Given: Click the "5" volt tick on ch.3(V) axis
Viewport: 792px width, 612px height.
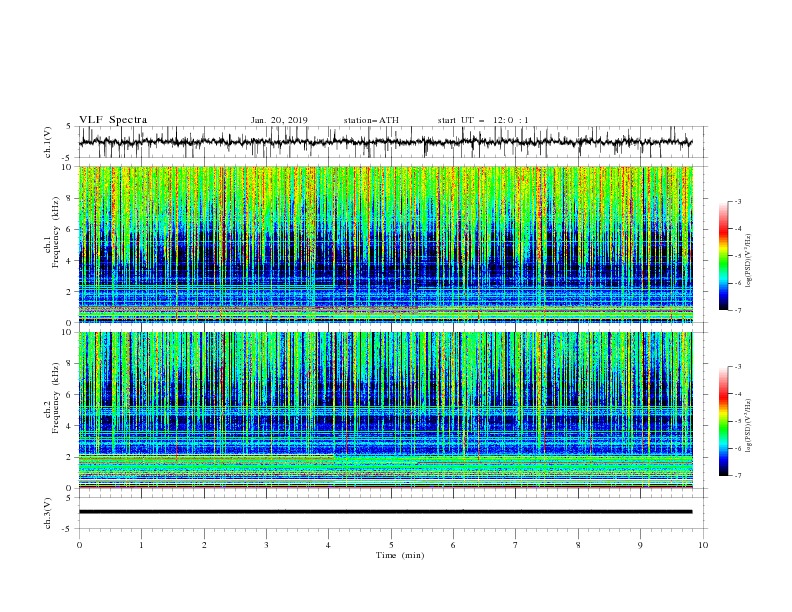Looking at the screenshot, I should click(x=69, y=498).
